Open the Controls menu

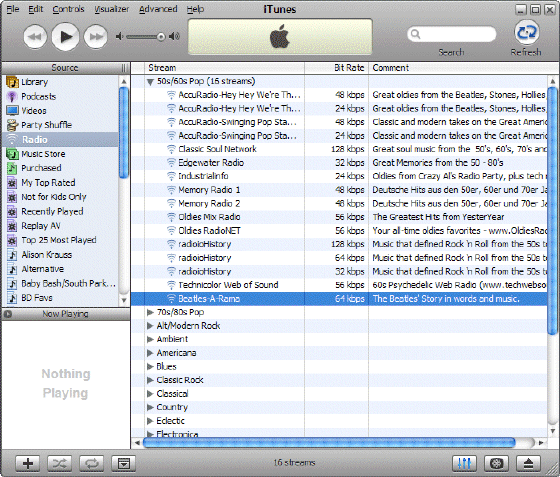68,9
